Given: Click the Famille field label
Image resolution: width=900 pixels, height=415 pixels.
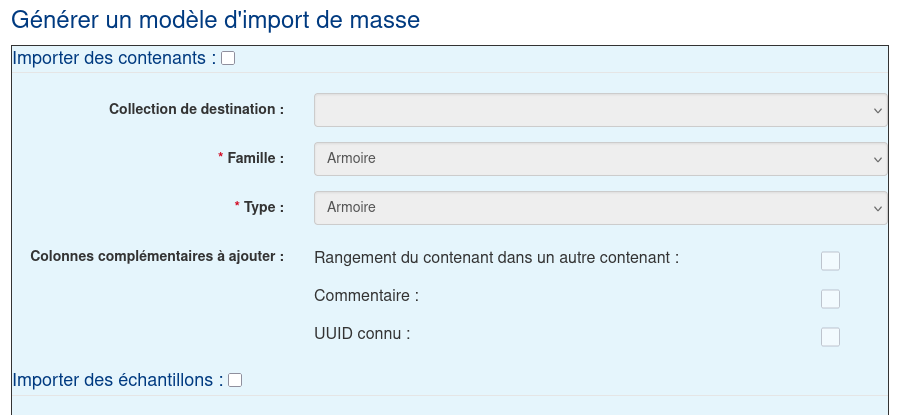Looking at the screenshot, I should [x=256, y=158].
